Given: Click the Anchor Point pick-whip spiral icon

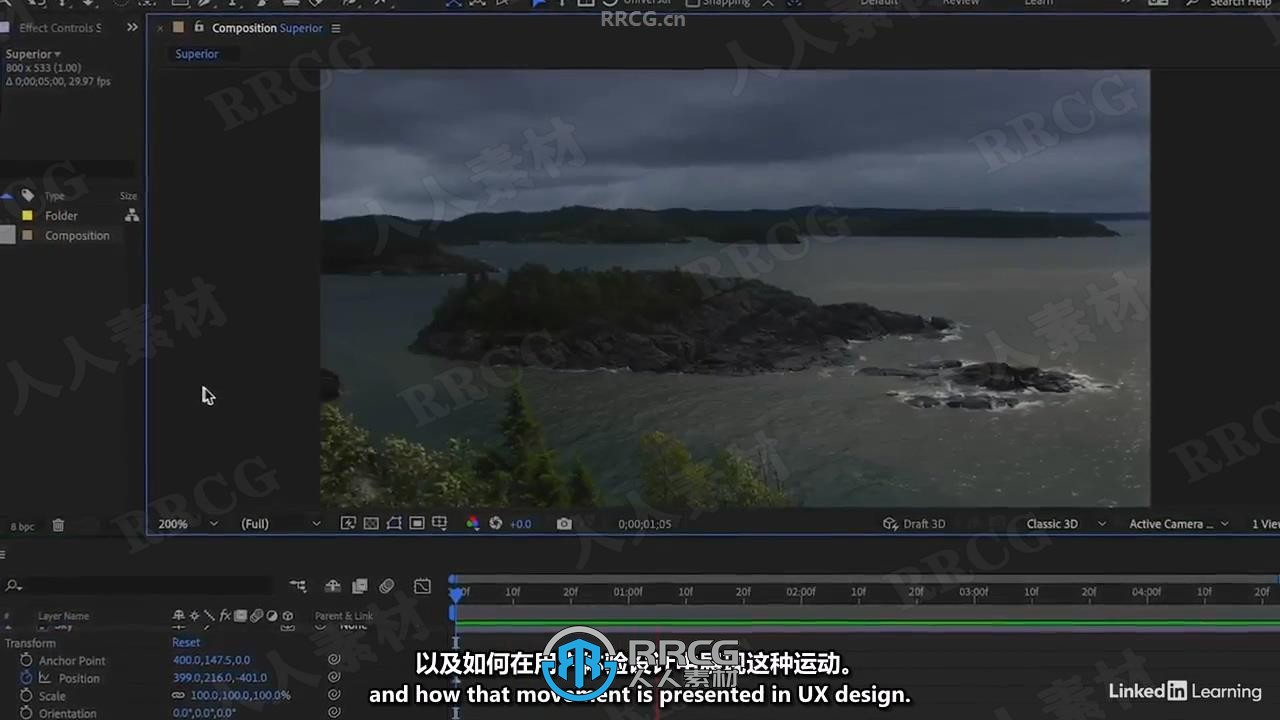Looking at the screenshot, I should coord(334,660).
